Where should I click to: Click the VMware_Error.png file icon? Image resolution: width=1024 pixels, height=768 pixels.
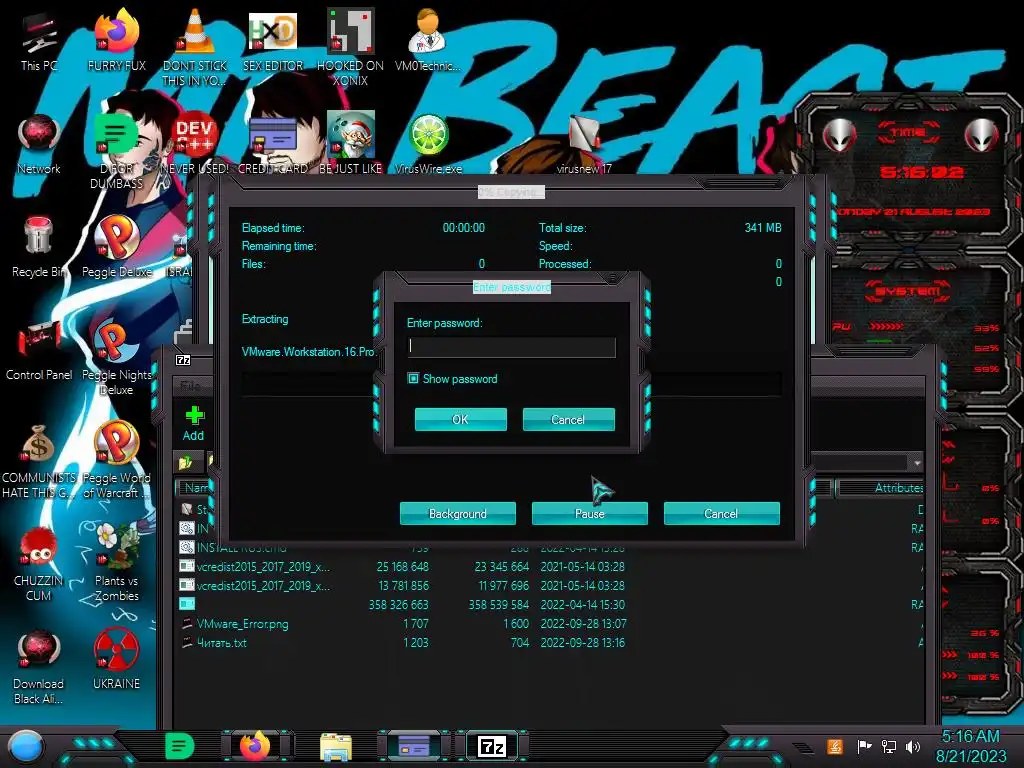[187, 624]
